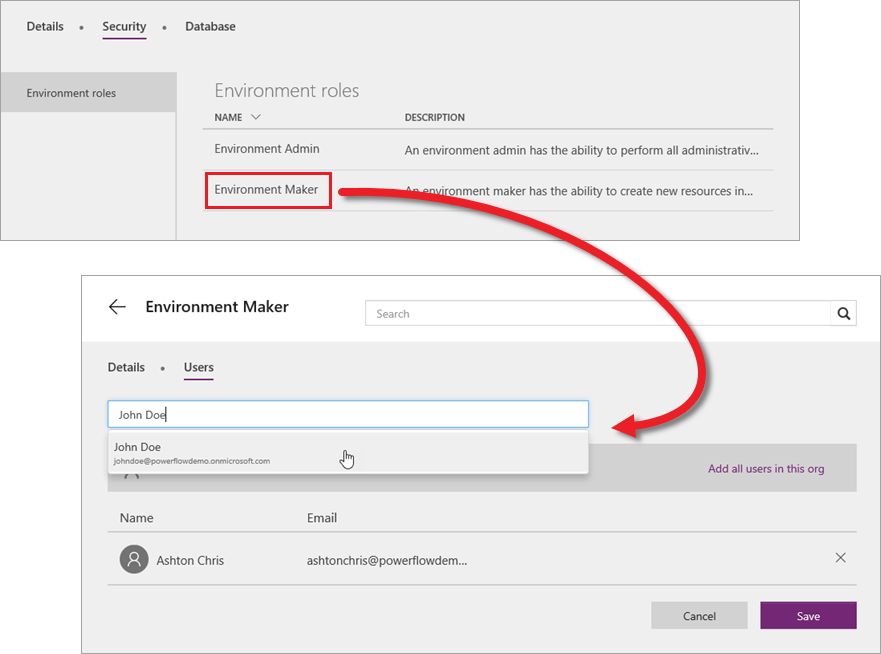Switch to the Details tab

point(126,367)
